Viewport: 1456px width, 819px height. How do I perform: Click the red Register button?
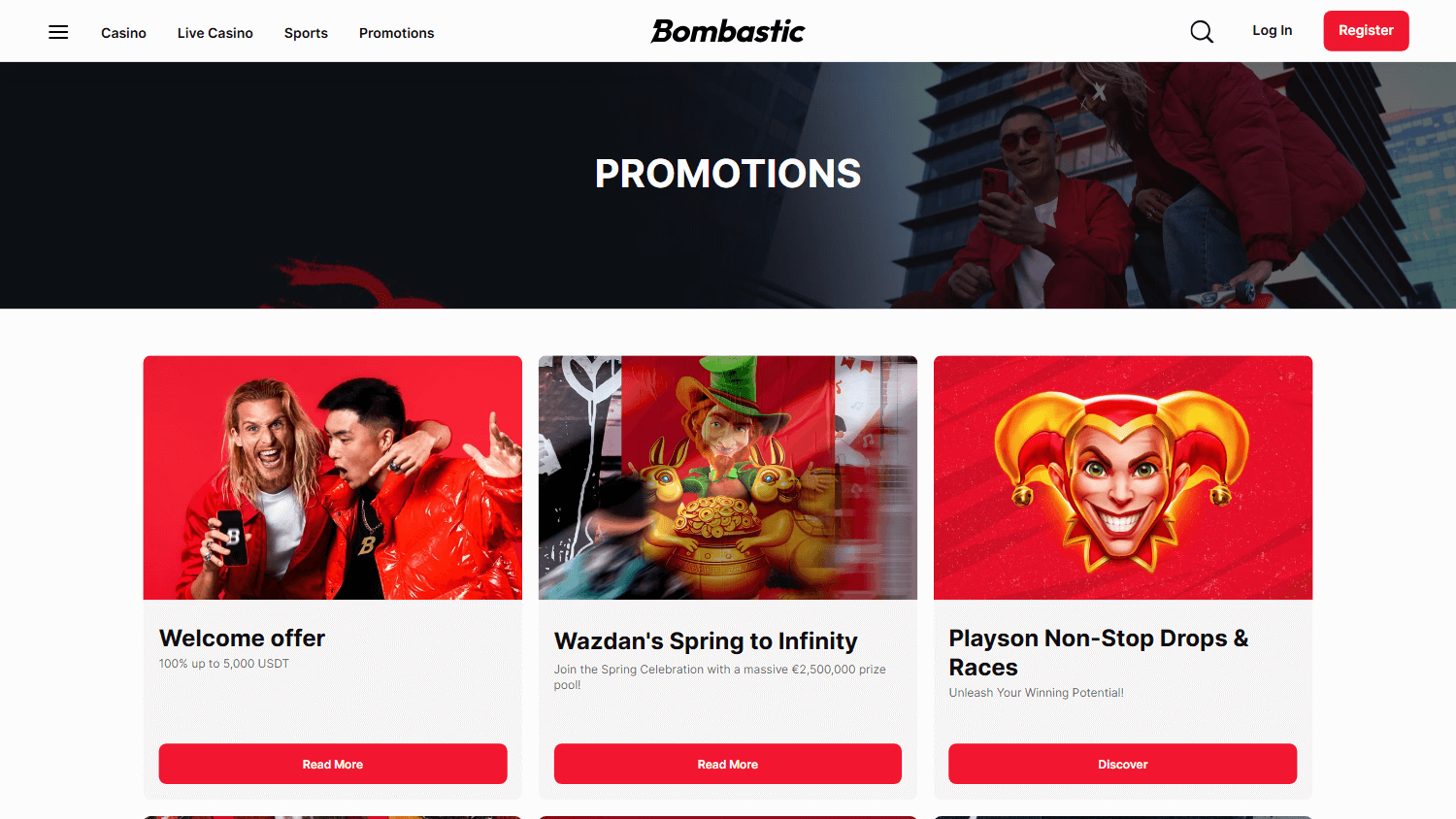1366,31
